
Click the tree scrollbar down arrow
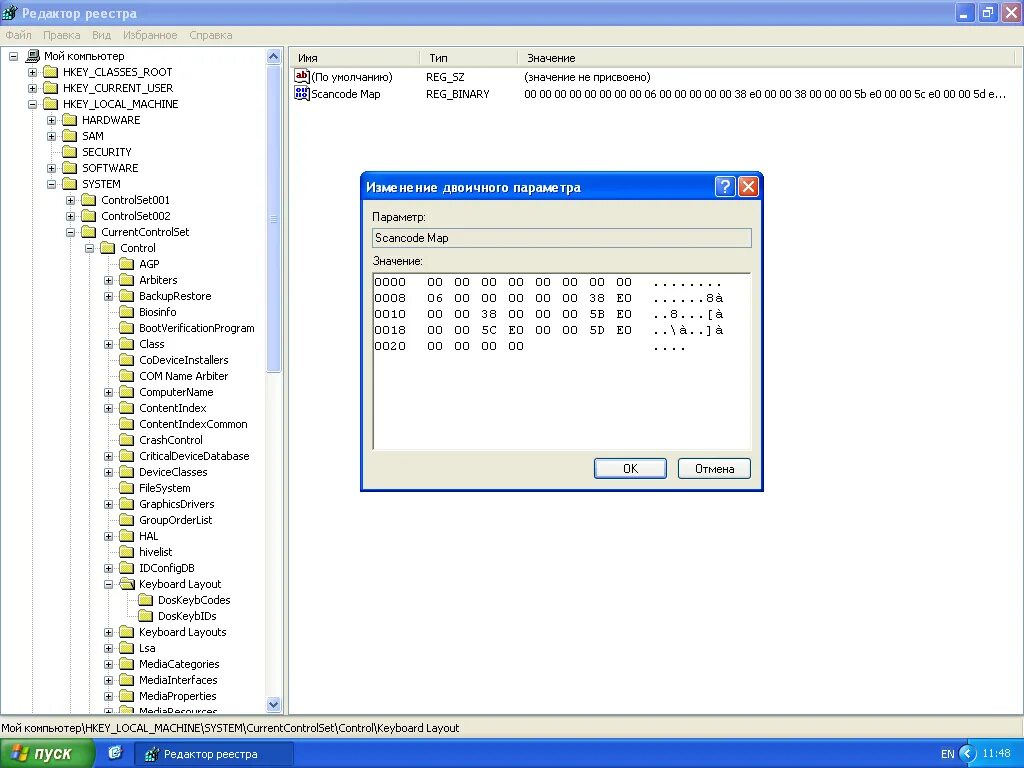(274, 705)
